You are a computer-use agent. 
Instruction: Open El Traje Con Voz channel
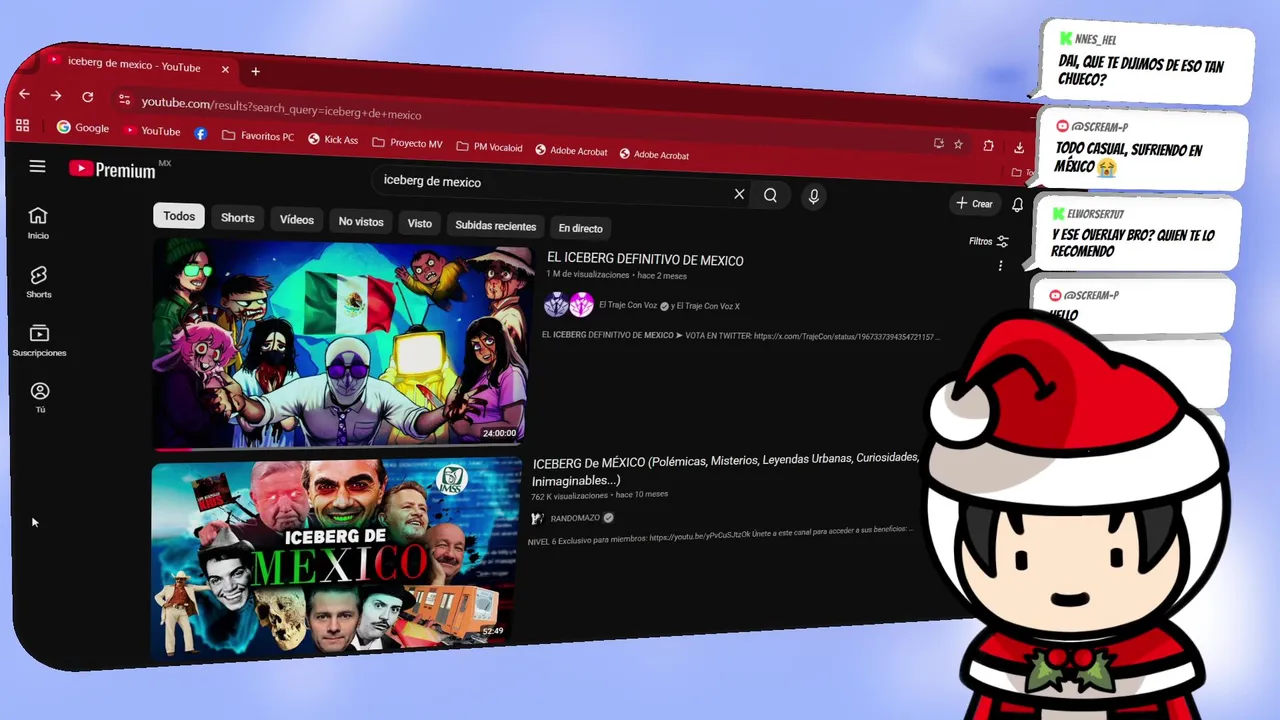[x=628, y=305]
